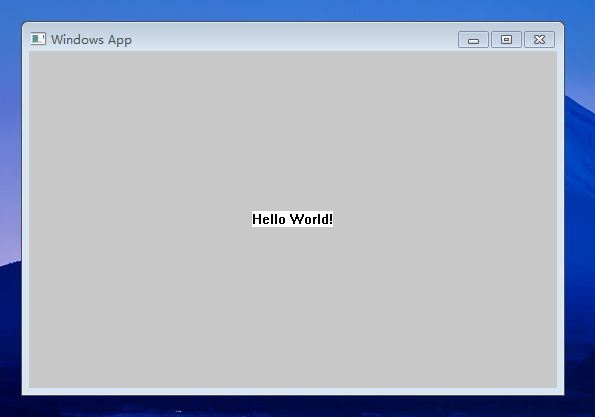
Task: Close the Windows App window
Action: click(x=539, y=39)
